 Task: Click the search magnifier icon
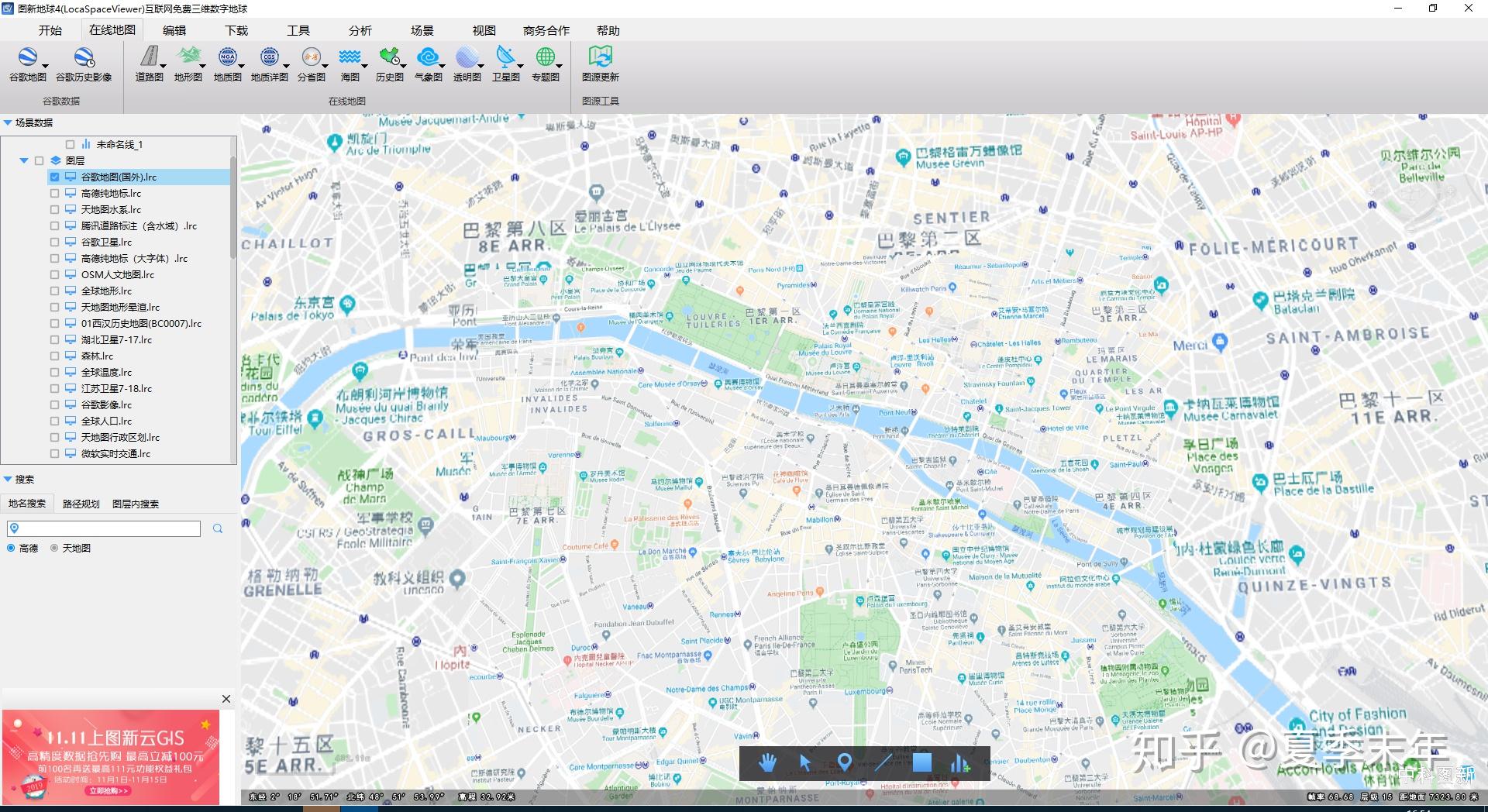pos(218,528)
